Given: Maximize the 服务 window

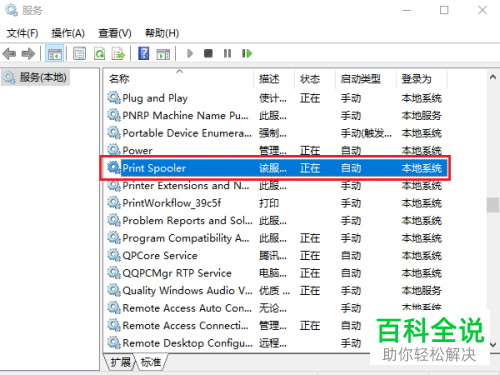Looking at the screenshot, I should point(444,10).
